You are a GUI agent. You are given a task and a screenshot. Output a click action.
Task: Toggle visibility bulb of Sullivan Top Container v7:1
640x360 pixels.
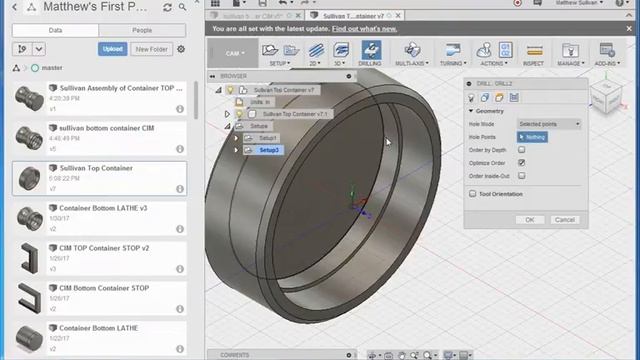(240, 114)
